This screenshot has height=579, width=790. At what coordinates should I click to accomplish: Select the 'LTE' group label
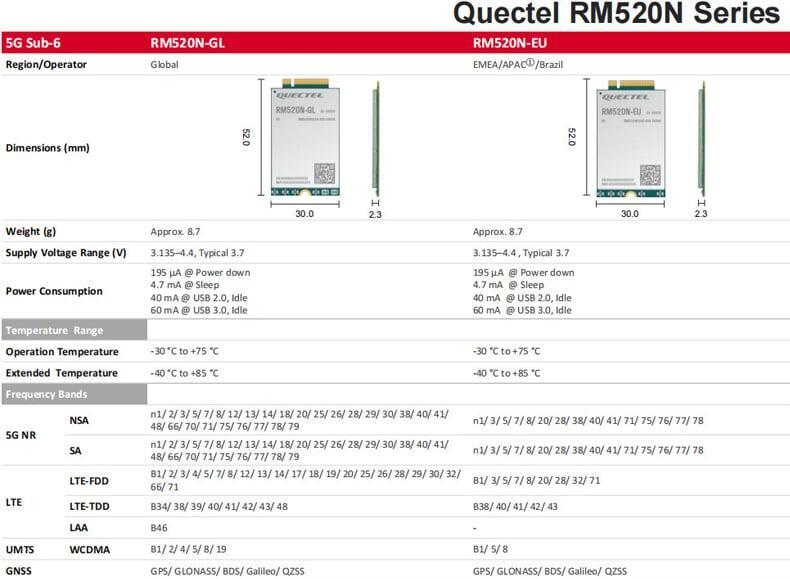pyautogui.click(x=14, y=502)
